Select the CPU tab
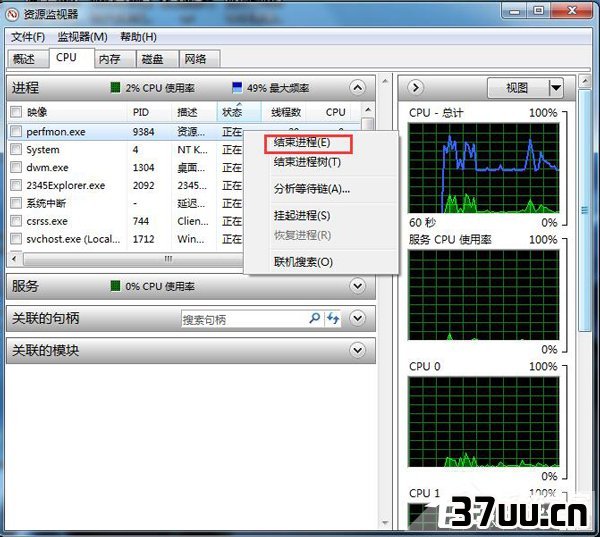Image resolution: width=600 pixels, height=537 pixels. 71,58
